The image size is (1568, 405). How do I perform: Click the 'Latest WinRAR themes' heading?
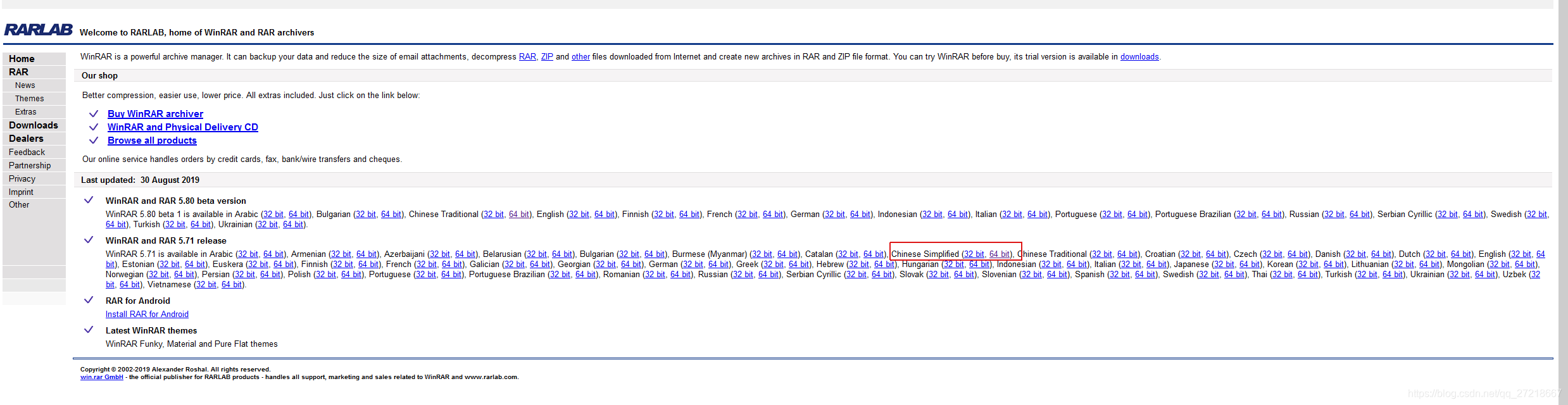151,331
